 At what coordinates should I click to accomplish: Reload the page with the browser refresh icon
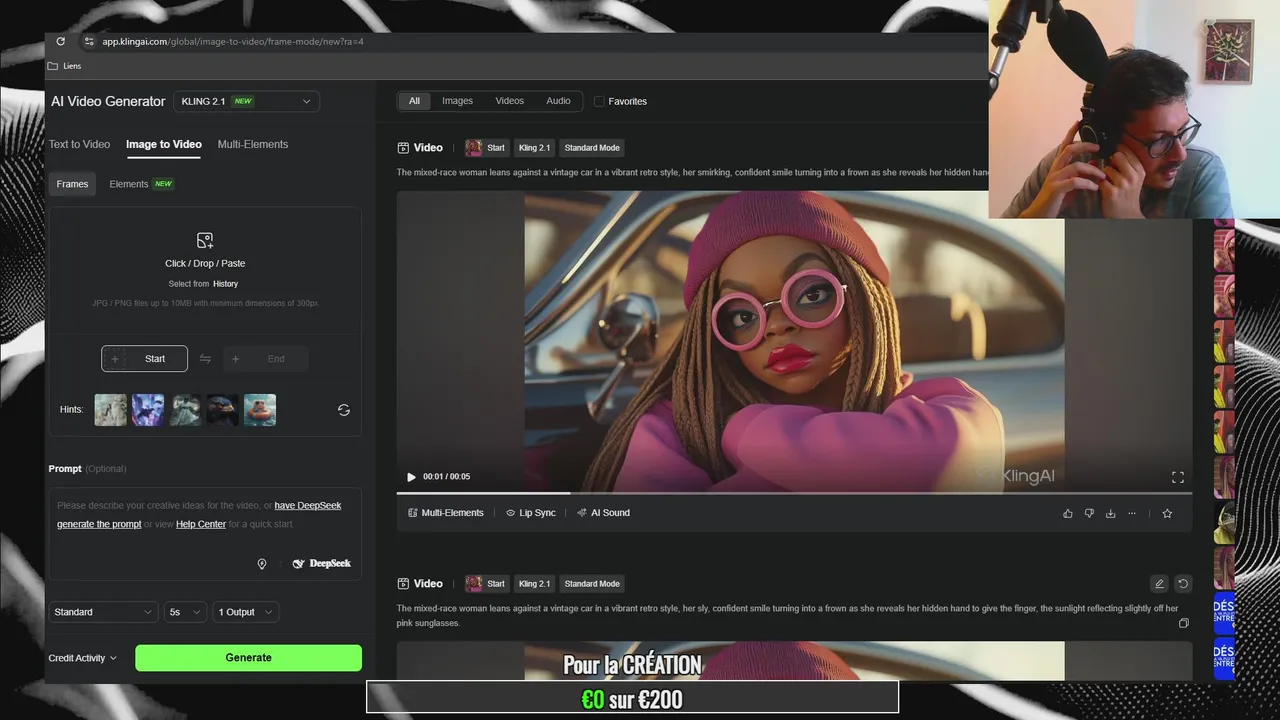pyautogui.click(x=60, y=41)
